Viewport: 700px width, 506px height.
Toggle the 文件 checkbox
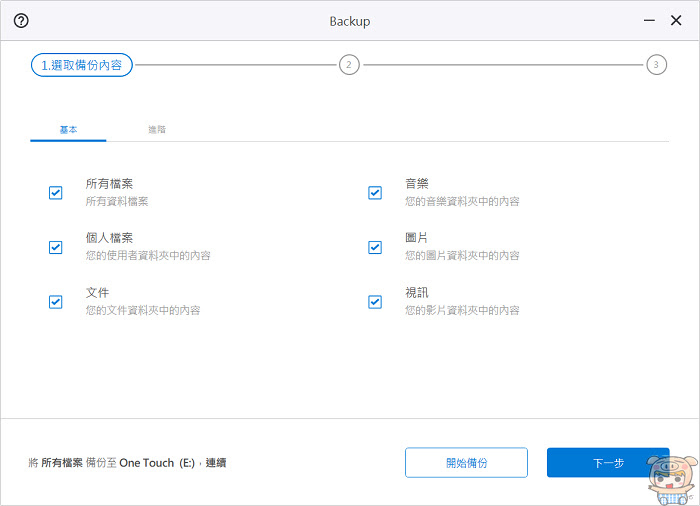click(55, 302)
